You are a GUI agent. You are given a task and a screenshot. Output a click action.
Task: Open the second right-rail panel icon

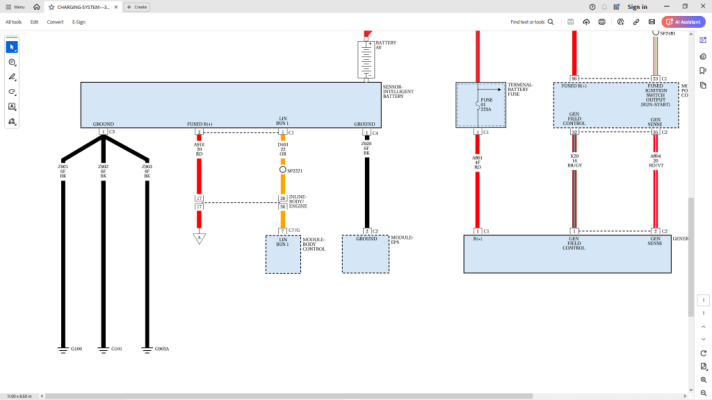tap(703, 56)
